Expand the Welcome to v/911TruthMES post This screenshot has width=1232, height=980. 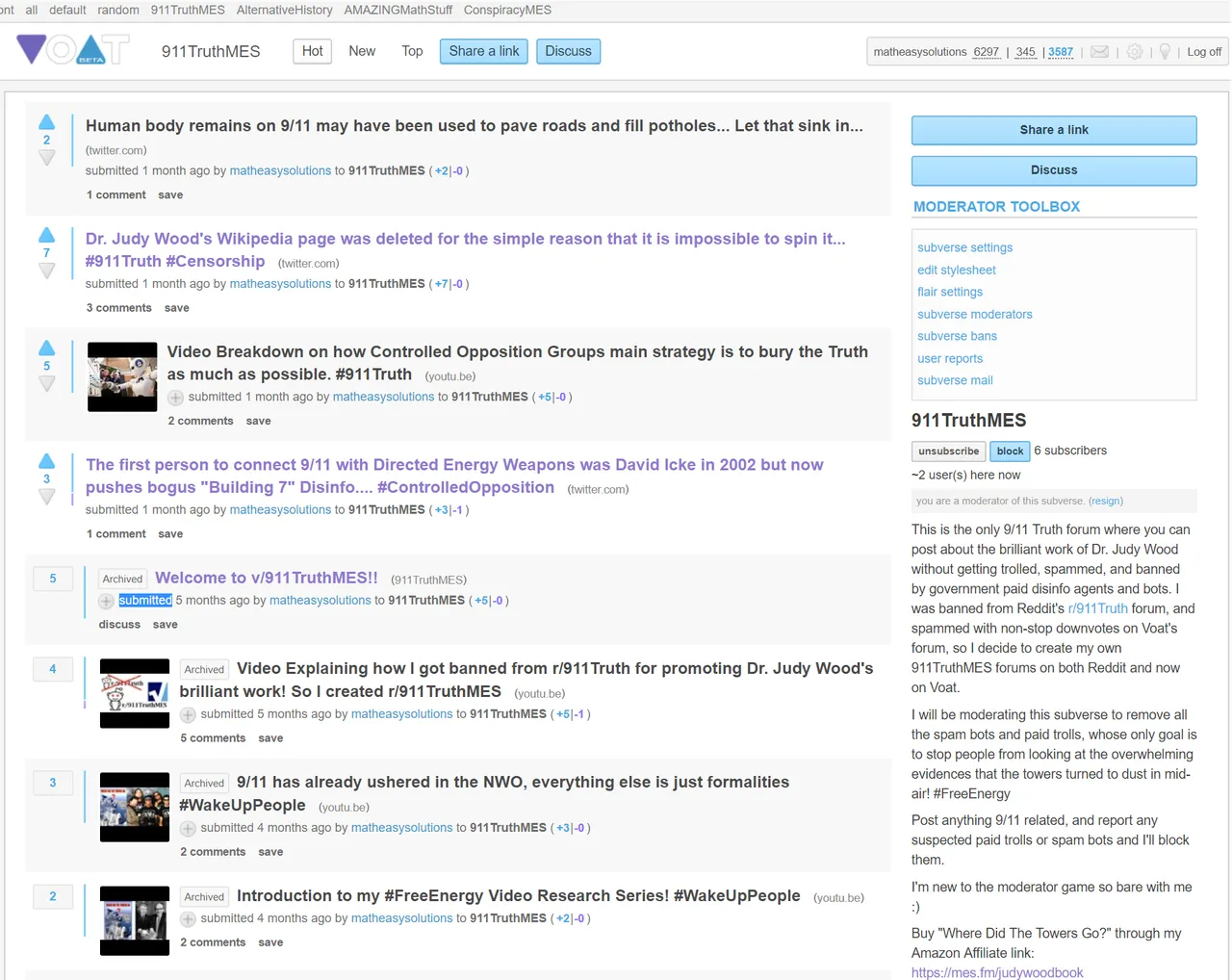point(106,601)
